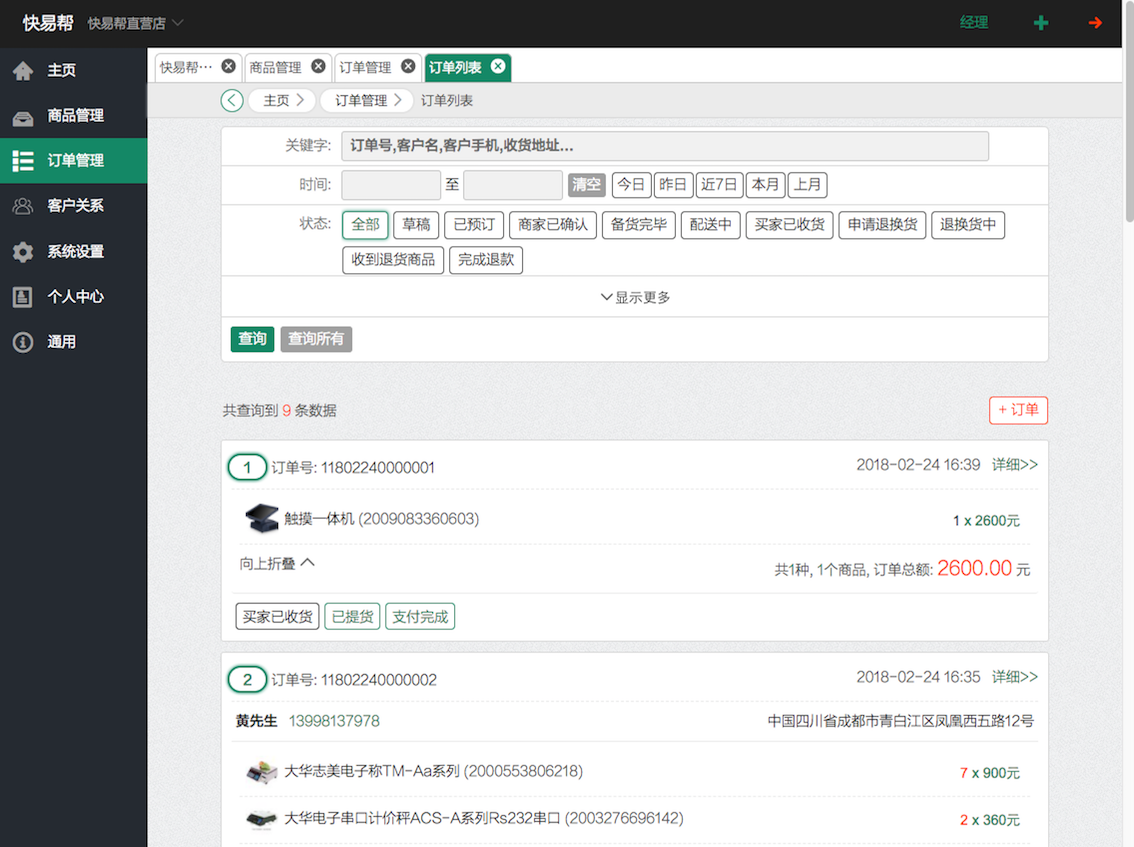This screenshot has height=847, width=1134.
Task: Click the 近7日 quick date button
Action: [x=719, y=184]
